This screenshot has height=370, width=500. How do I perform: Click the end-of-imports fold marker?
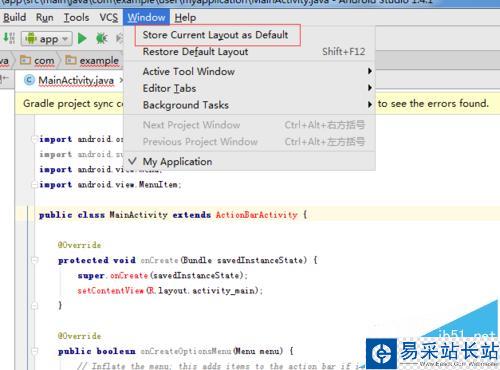tap(34, 185)
